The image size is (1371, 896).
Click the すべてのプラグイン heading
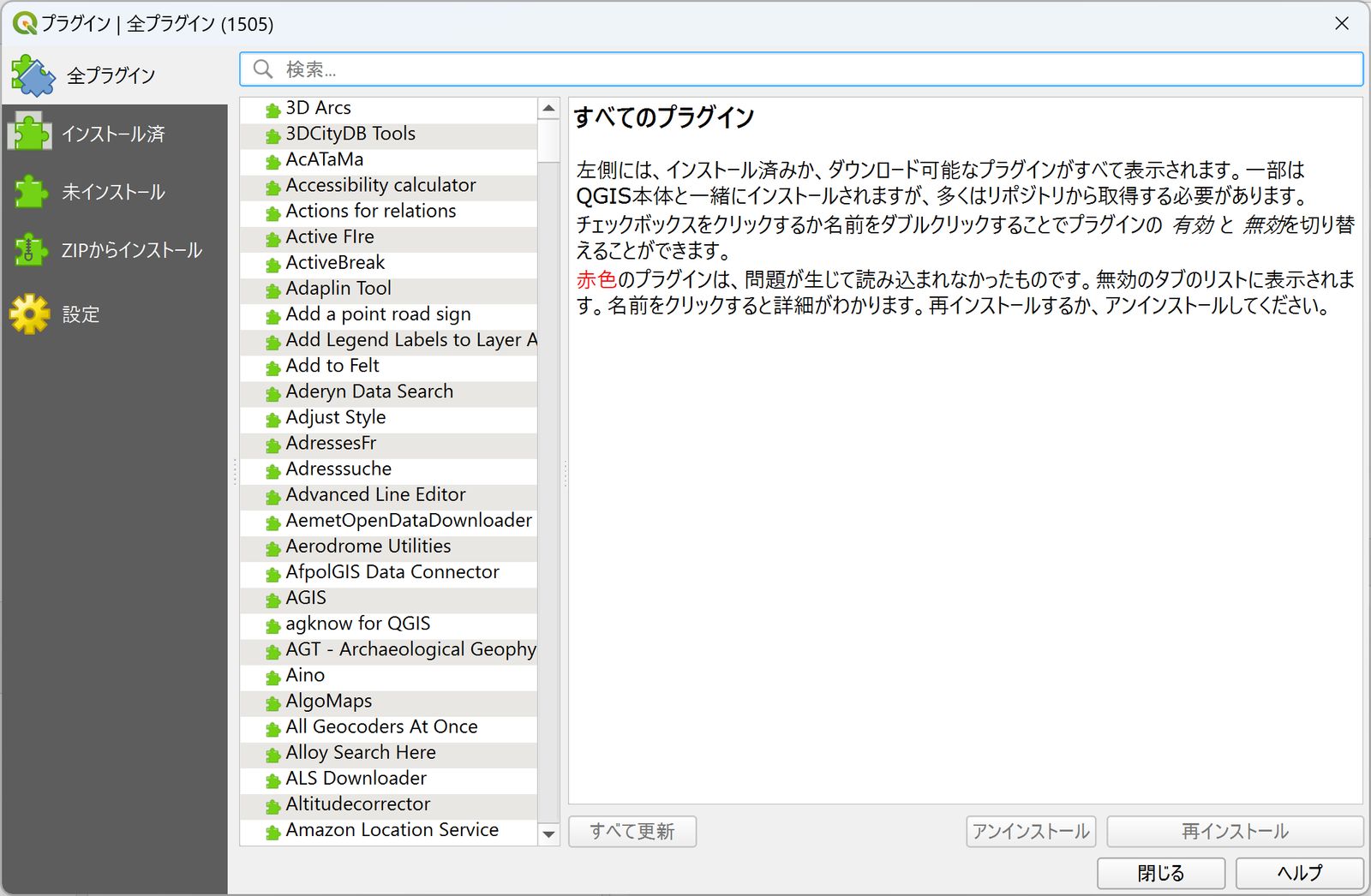[x=664, y=117]
